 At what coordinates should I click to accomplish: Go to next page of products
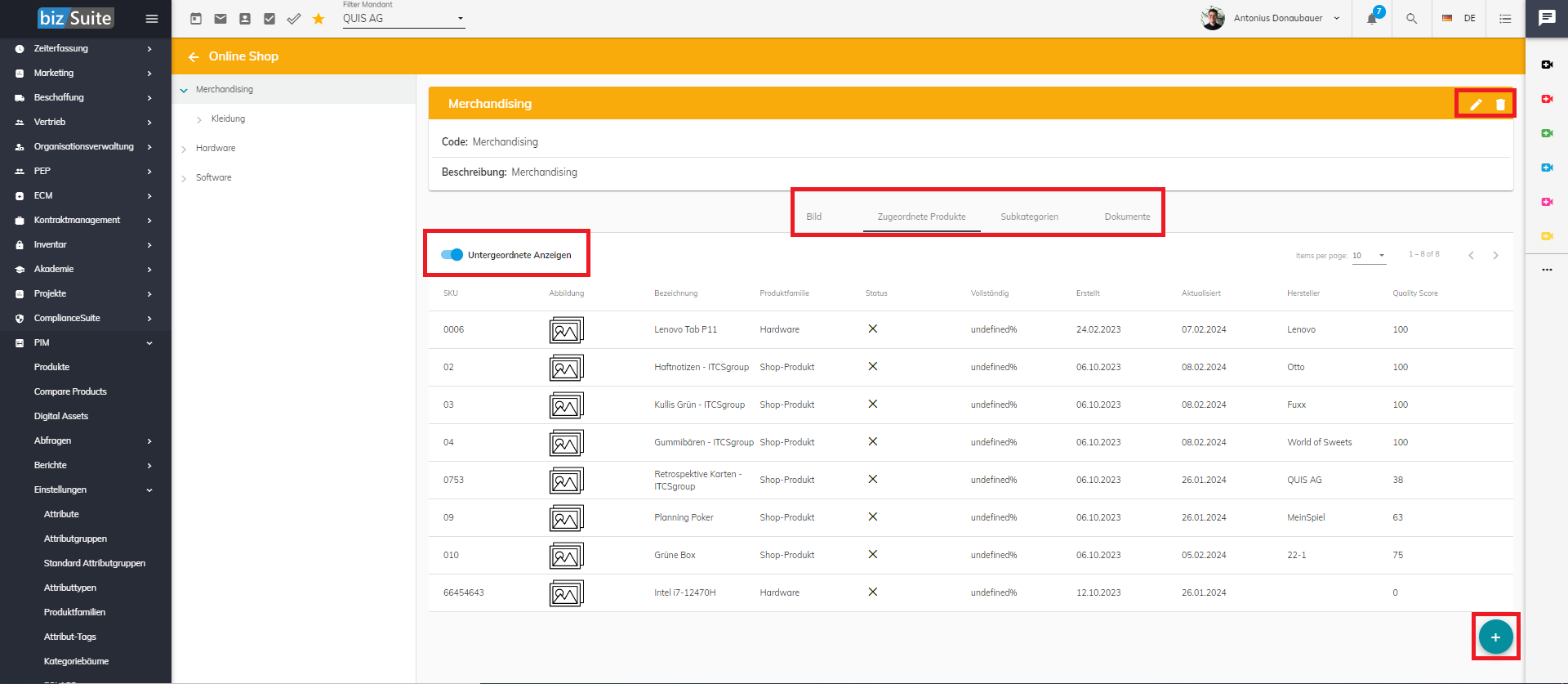click(x=1495, y=255)
